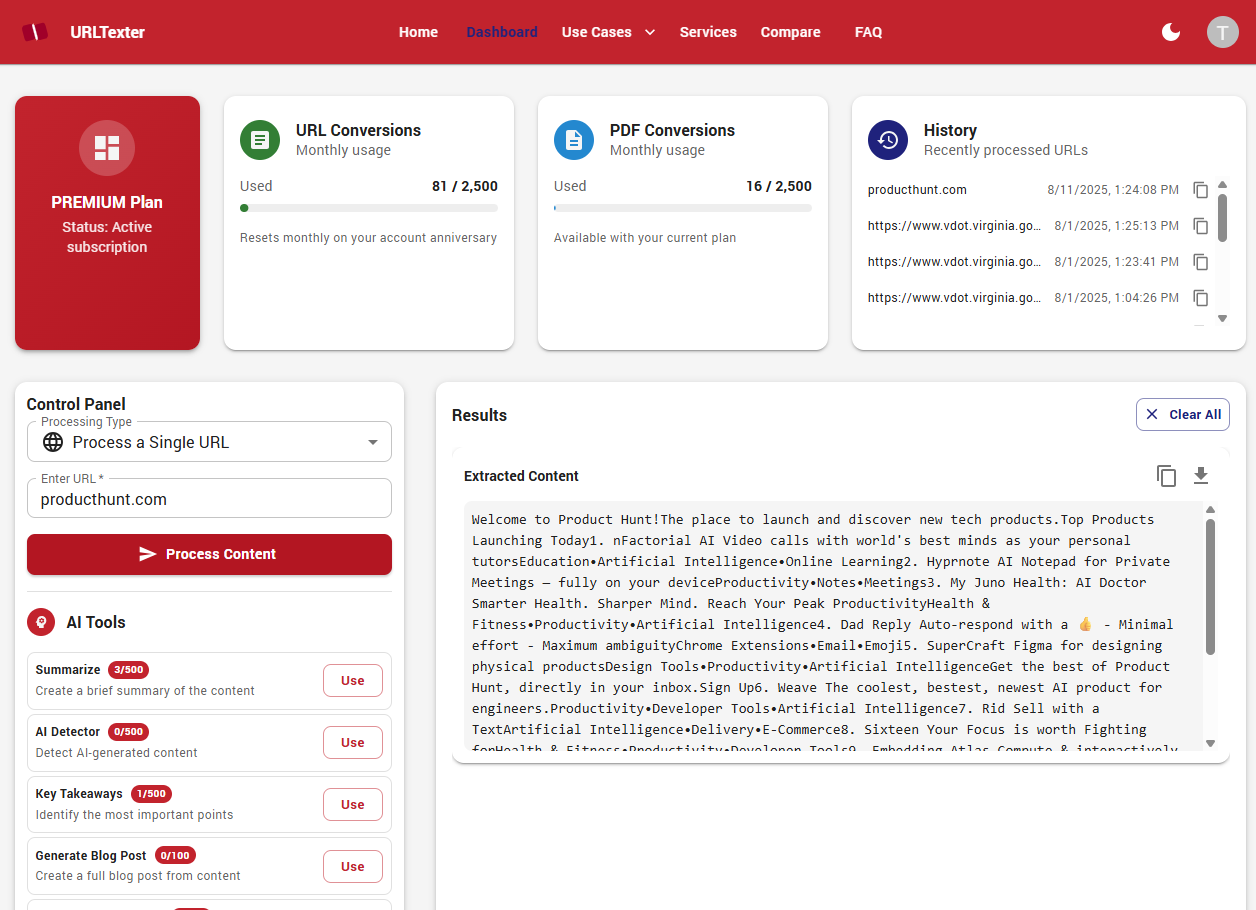Viewport: 1256px width, 910px height.
Task: Click the History list scrollbar
Action: [1222, 217]
